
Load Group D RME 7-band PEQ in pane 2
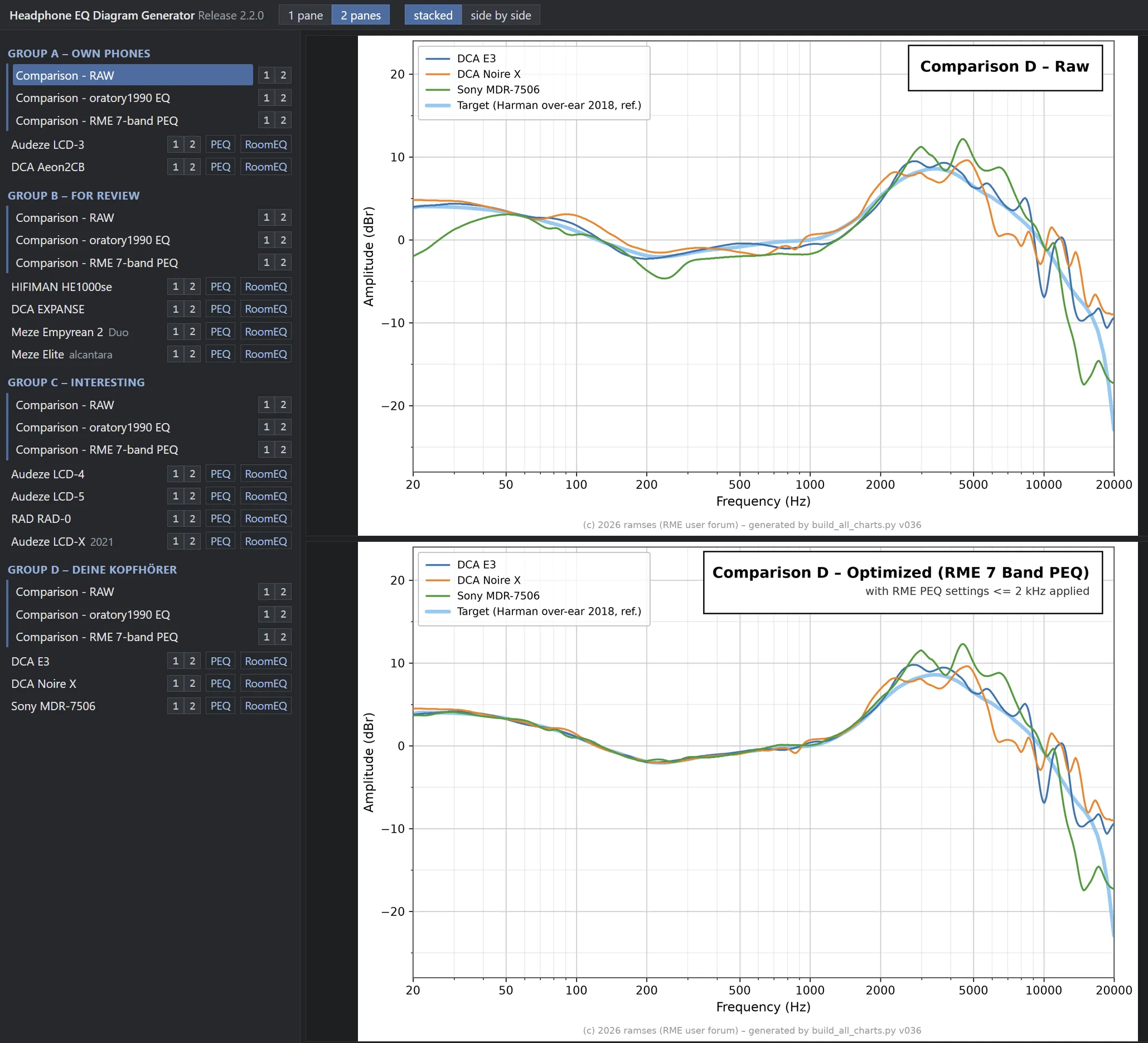coord(283,637)
